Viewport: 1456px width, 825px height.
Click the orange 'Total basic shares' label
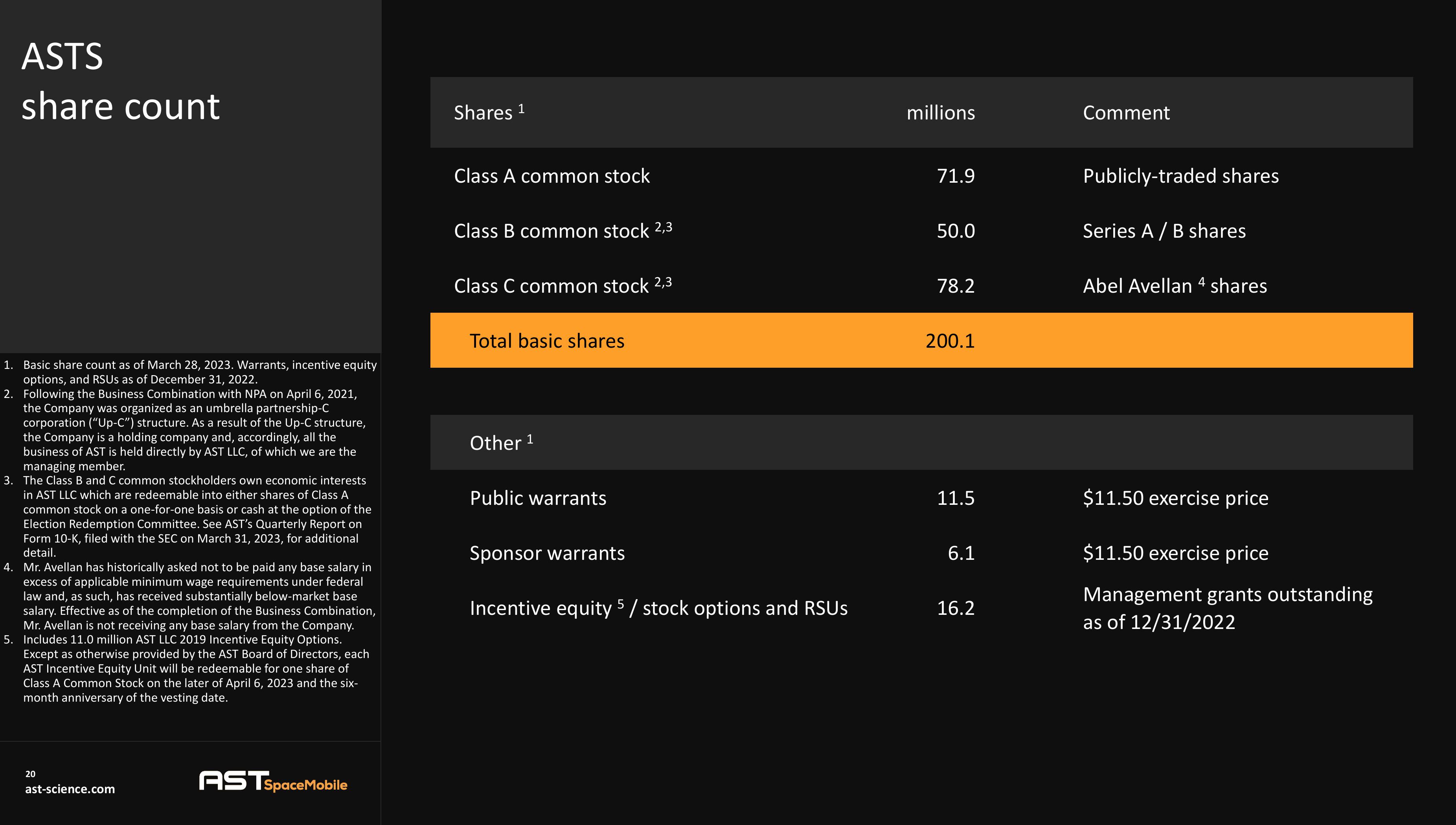pos(546,341)
